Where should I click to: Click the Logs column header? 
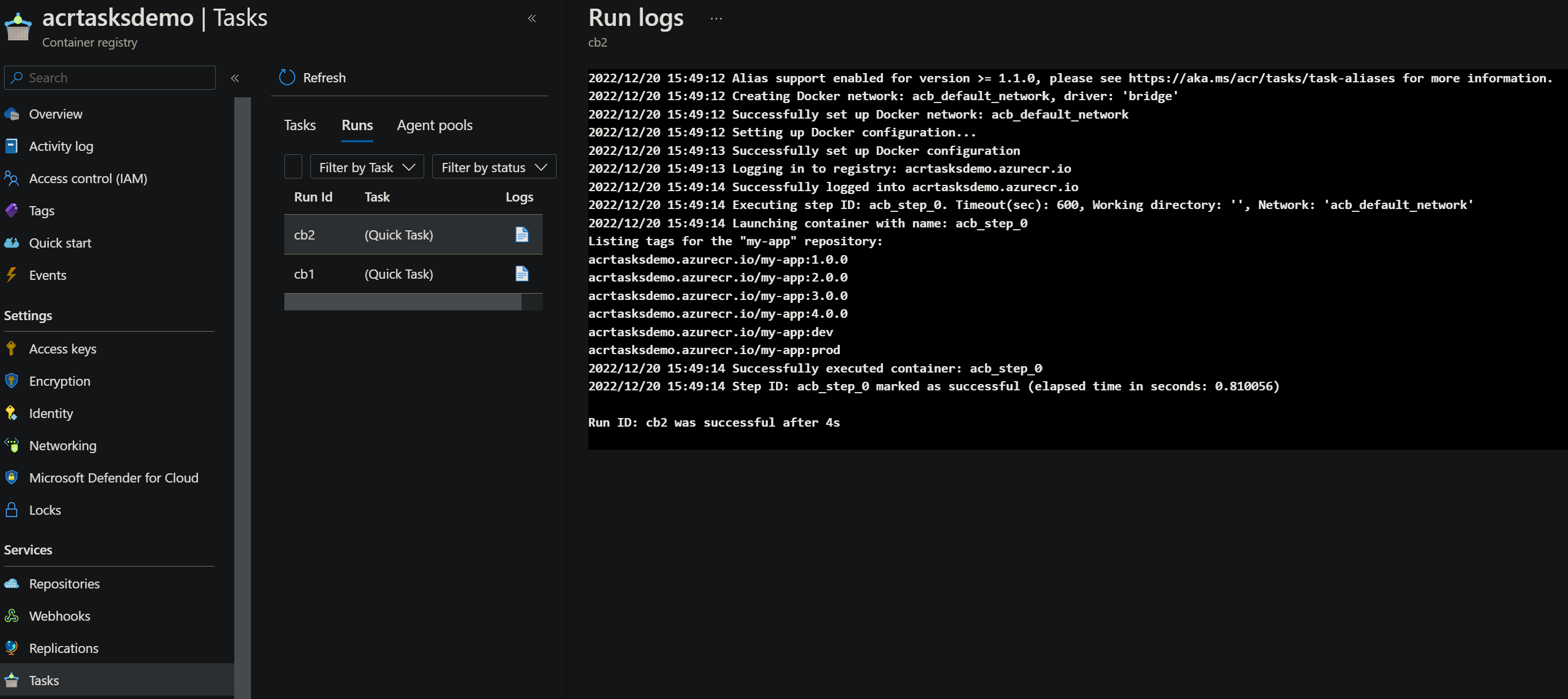tap(519, 197)
